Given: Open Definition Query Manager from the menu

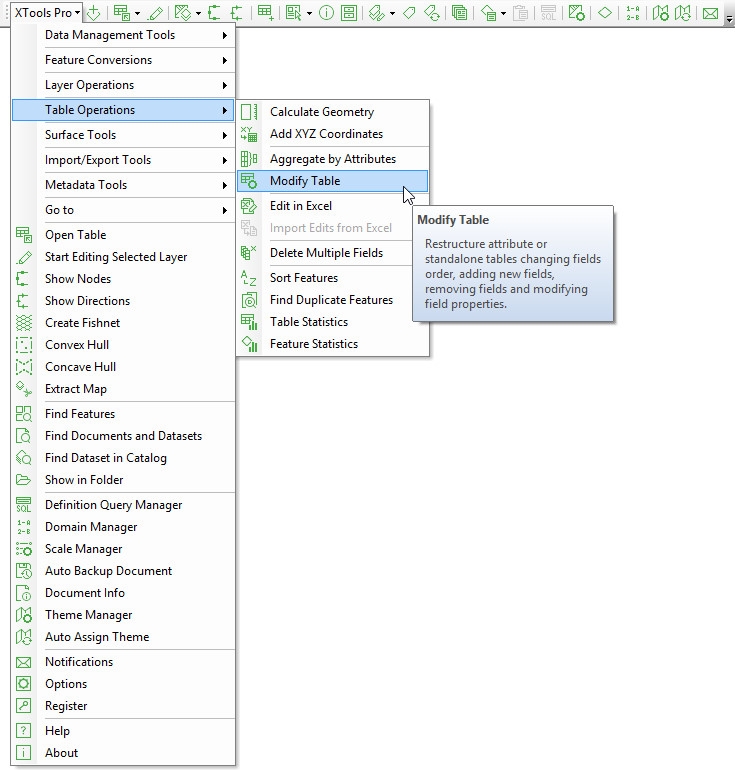Looking at the screenshot, I should point(124,505).
